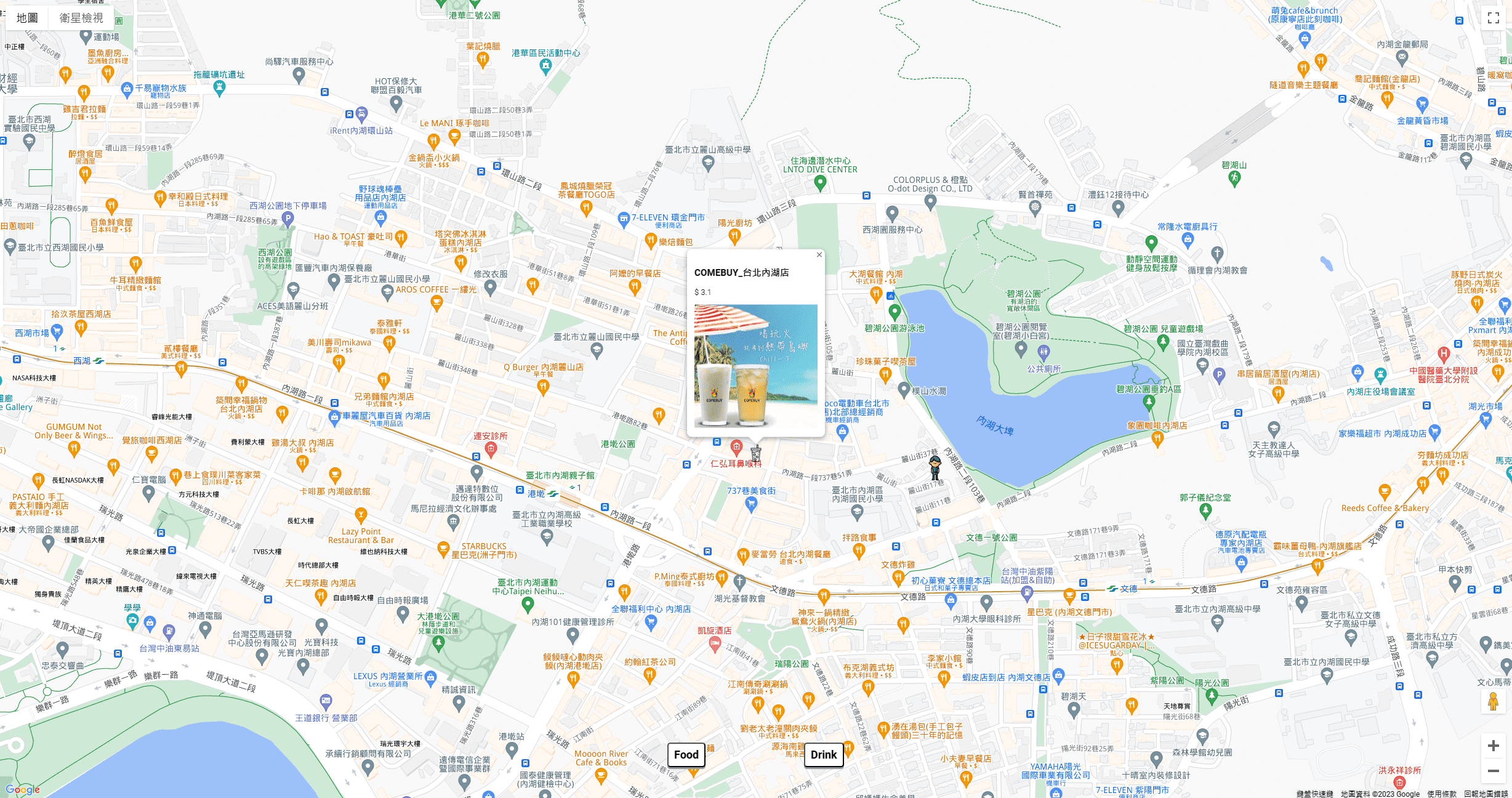Click 台灣中油東易站 gas station marker
The width and height of the screenshot is (1512, 798).
click(169, 631)
